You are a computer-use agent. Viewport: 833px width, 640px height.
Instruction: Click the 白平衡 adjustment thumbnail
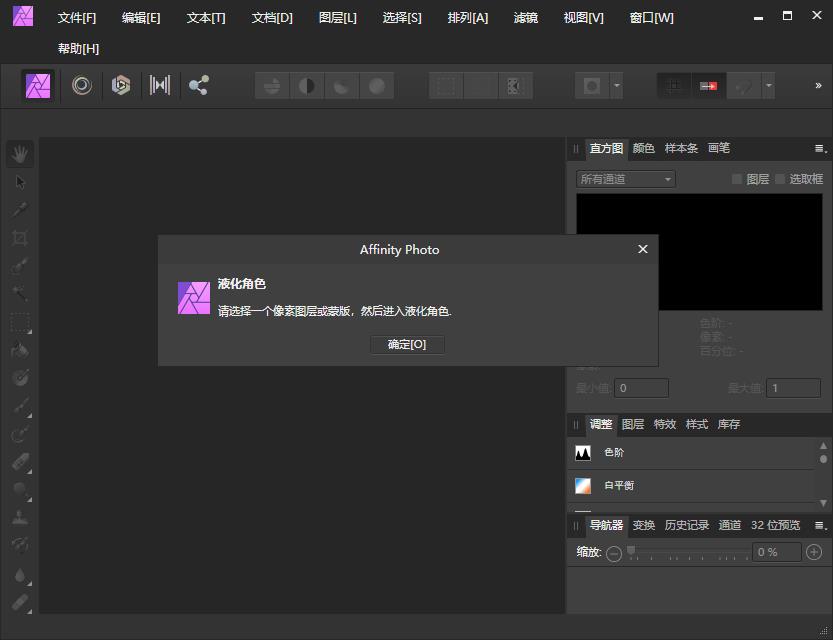tap(584, 486)
